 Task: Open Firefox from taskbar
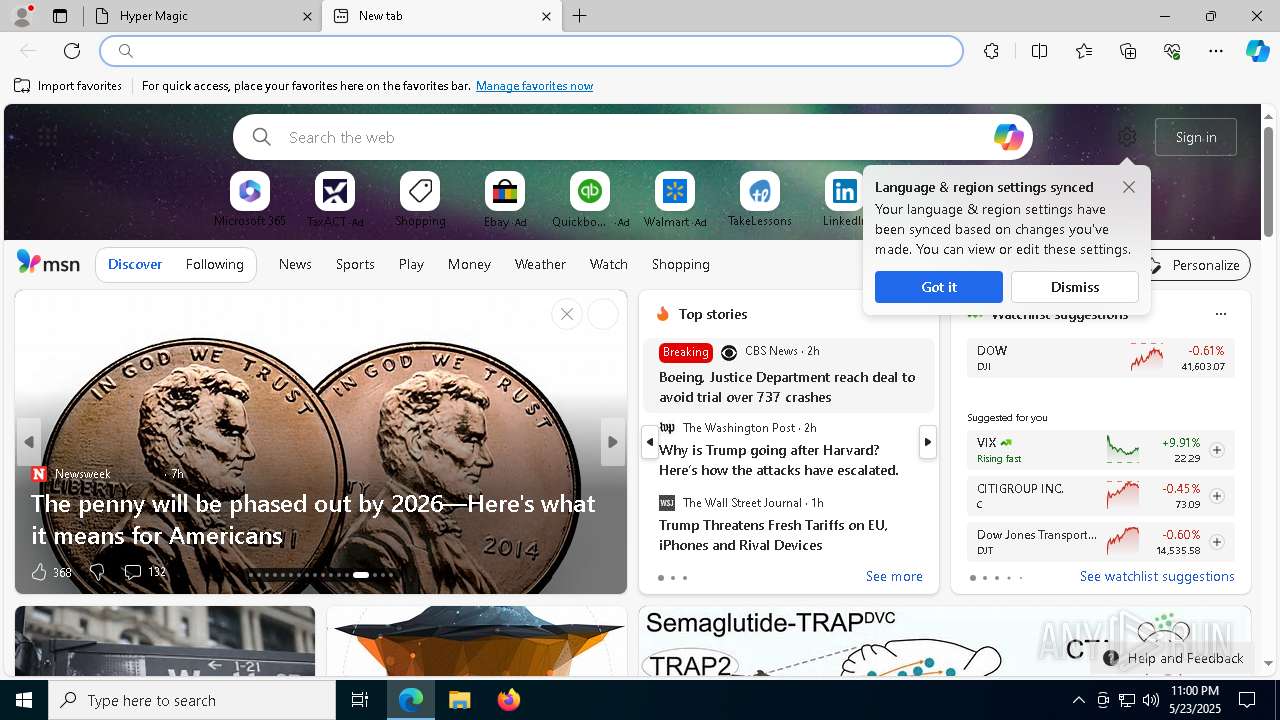click(x=508, y=700)
